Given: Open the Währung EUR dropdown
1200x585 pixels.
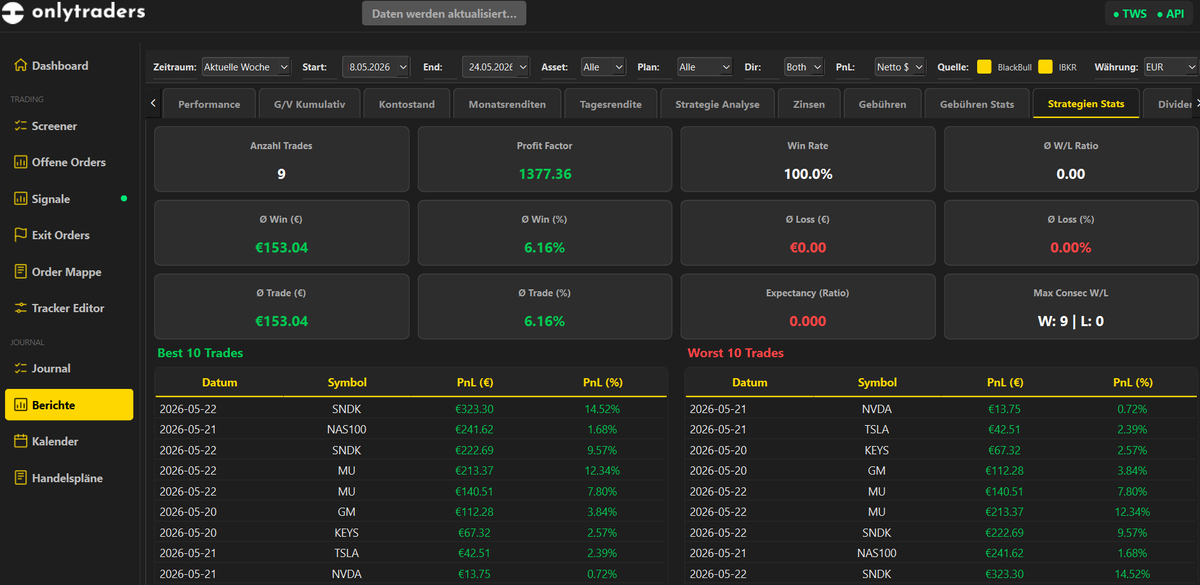Looking at the screenshot, I should (x=1171, y=67).
